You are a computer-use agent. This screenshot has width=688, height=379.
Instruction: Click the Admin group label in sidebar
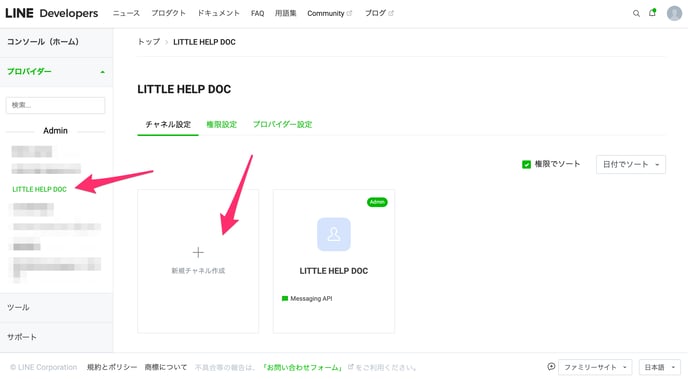pos(55,131)
